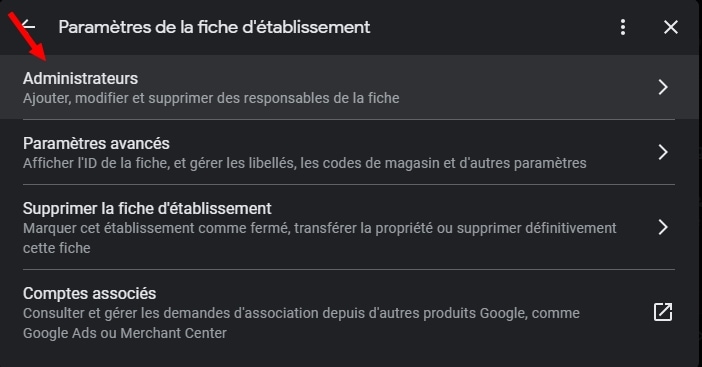Open the external link icon for Comptes associés
The image size is (702, 367).
tap(663, 312)
